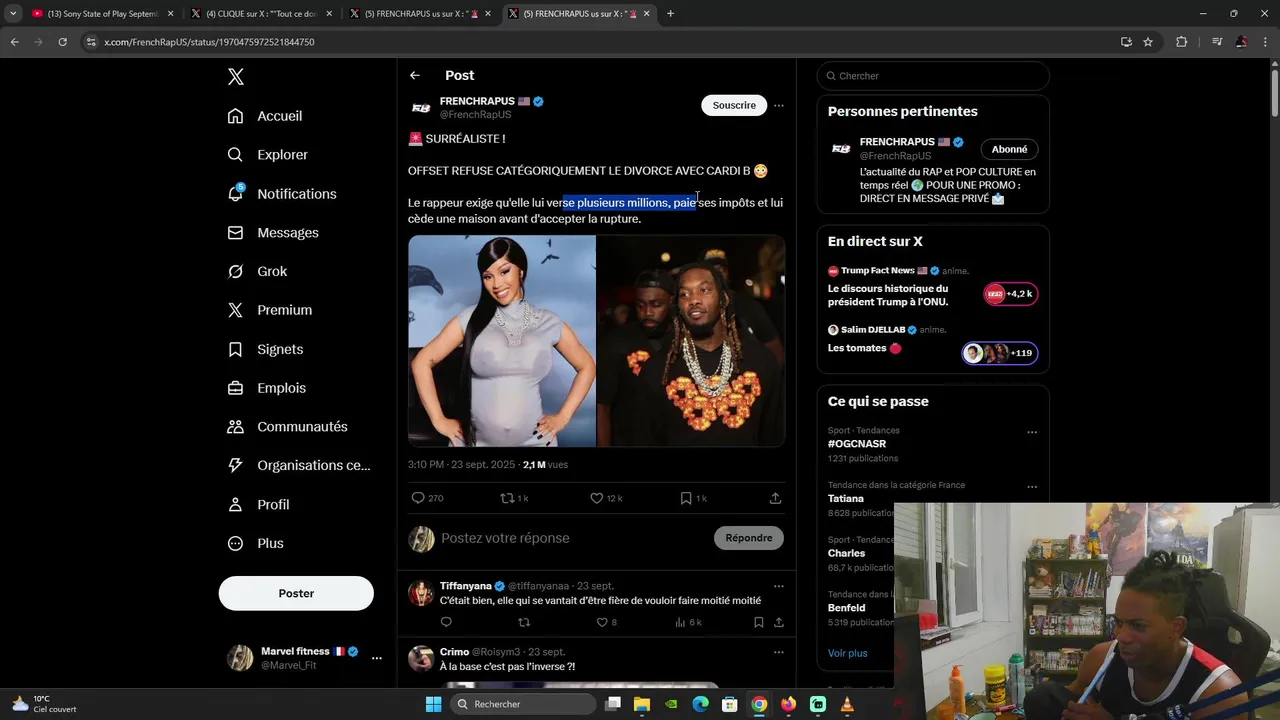This screenshot has width=1280, height=720.
Task: Click Voir plus under trends
Action: 848,653
